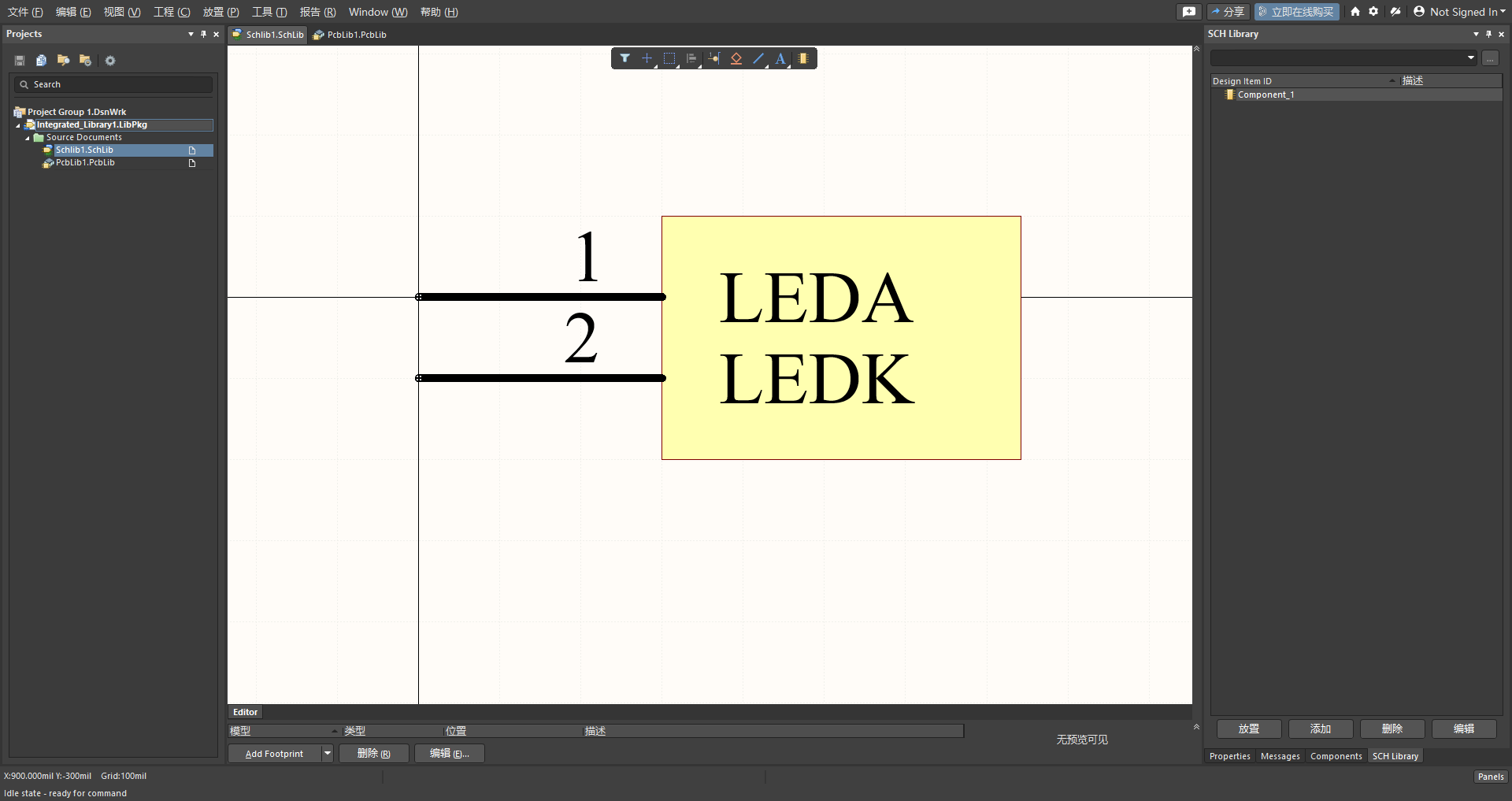Pick the Place Line tool
Image resolution: width=1512 pixels, height=801 pixels.
tap(758, 58)
